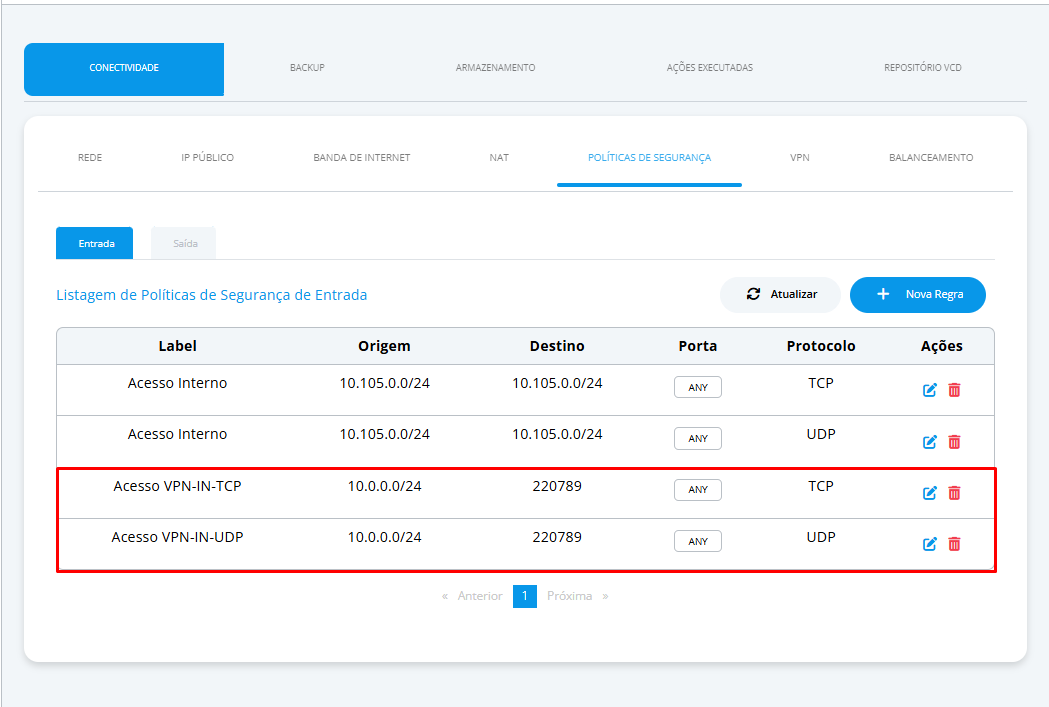This screenshot has height=707, width=1049.
Task: Click destination 220789 in VPN-IN-TCP row
Action: (557, 486)
